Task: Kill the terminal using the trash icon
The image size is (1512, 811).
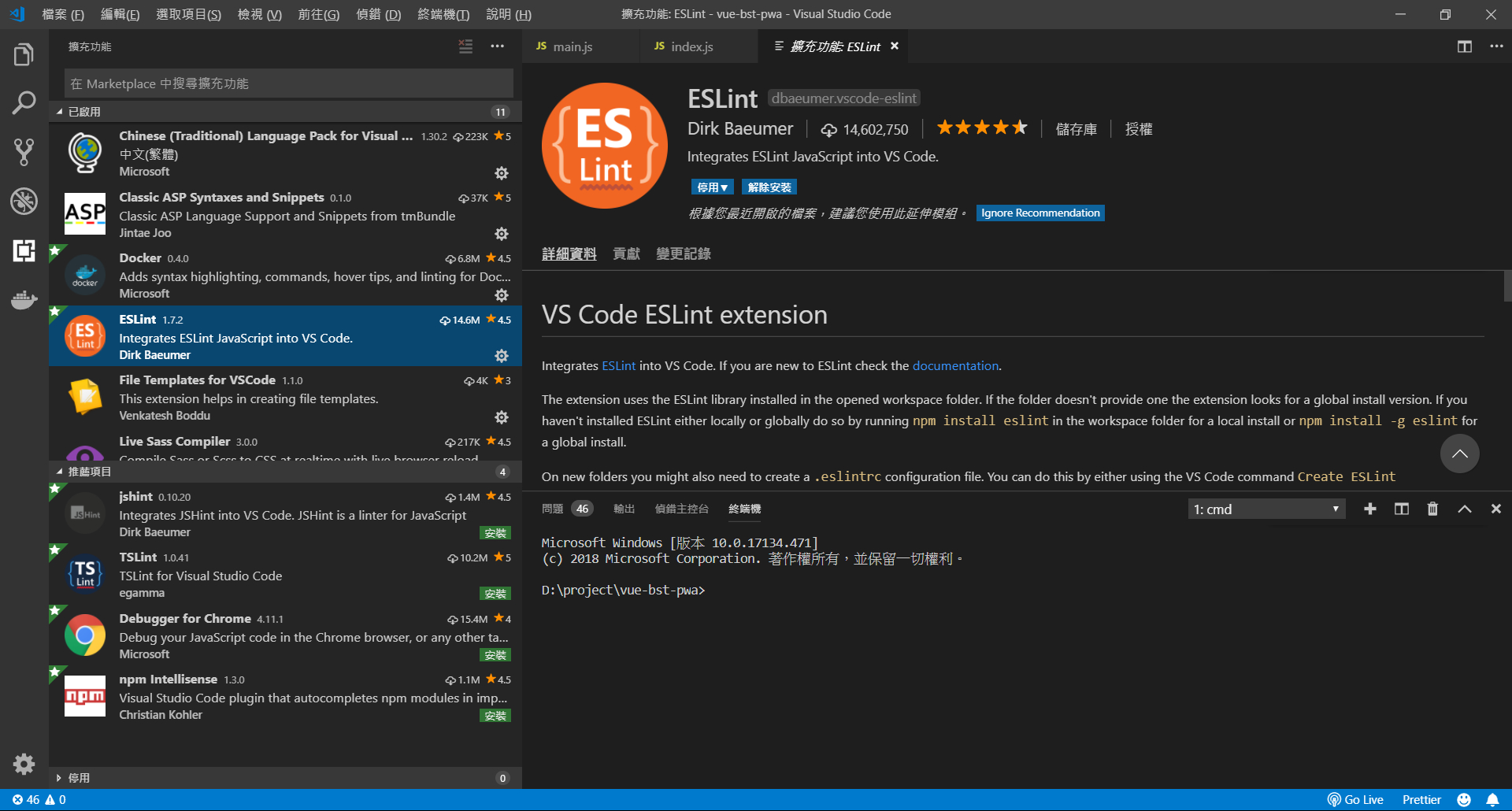Action: (1432, 509)
